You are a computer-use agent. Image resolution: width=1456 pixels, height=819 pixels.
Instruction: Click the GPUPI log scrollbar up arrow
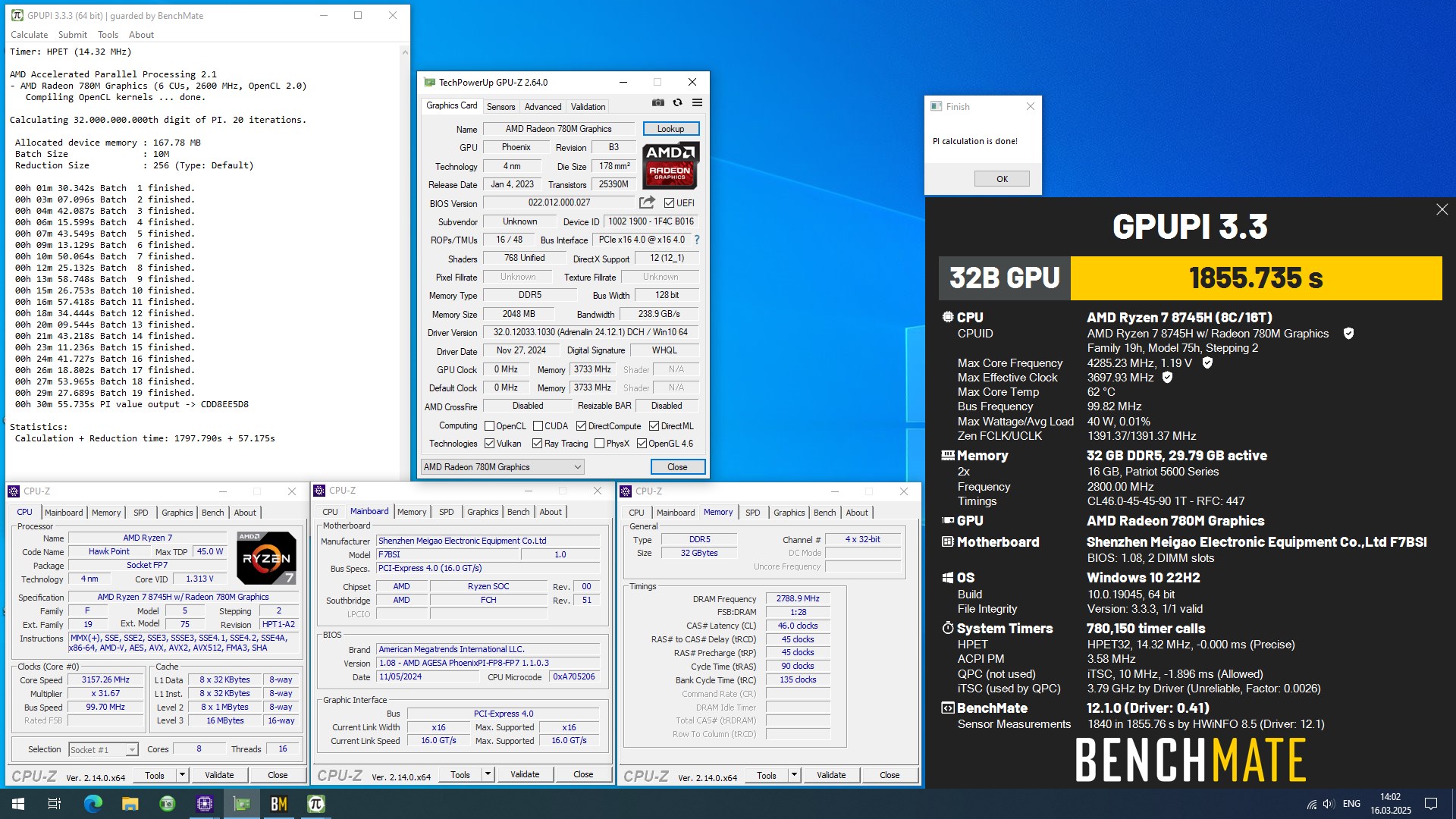point(405,52)
